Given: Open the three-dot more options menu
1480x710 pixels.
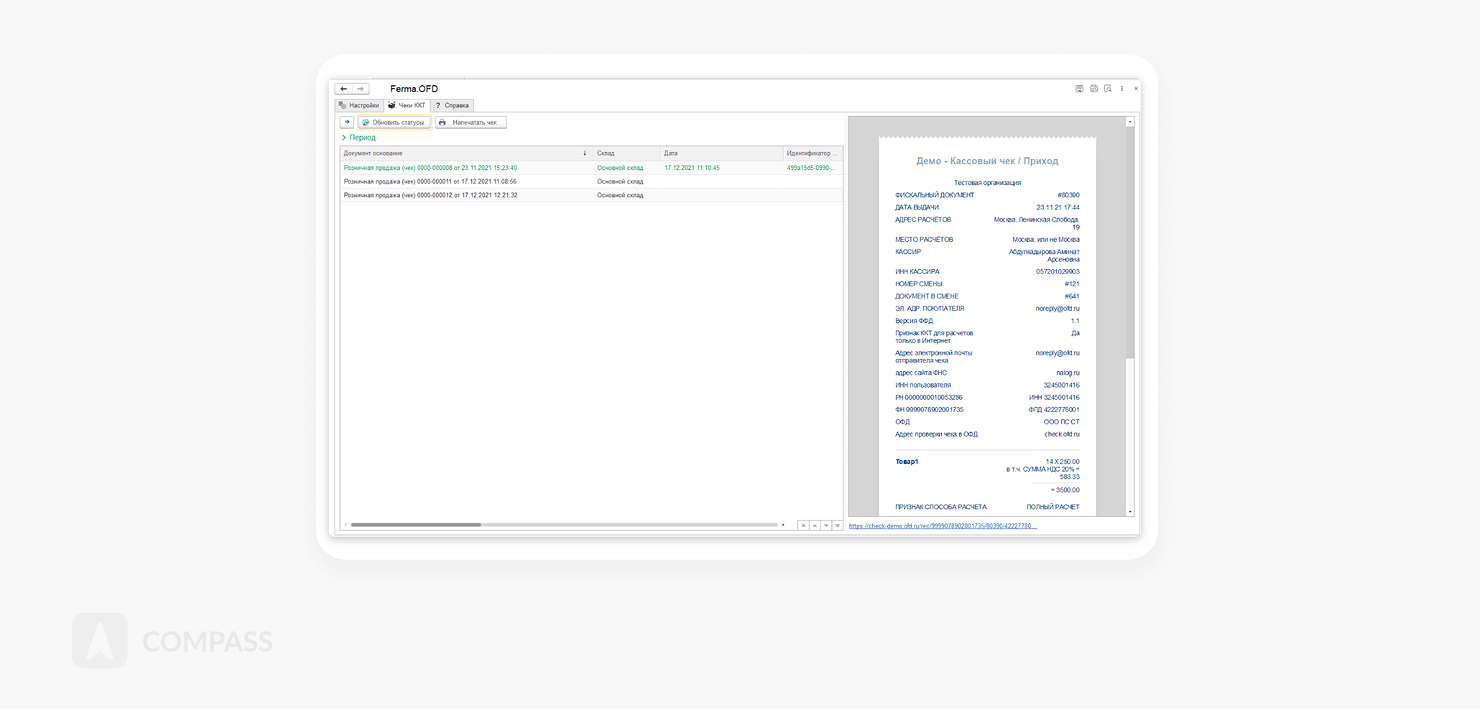Looking at the screenshot, I should point(1122,89).
